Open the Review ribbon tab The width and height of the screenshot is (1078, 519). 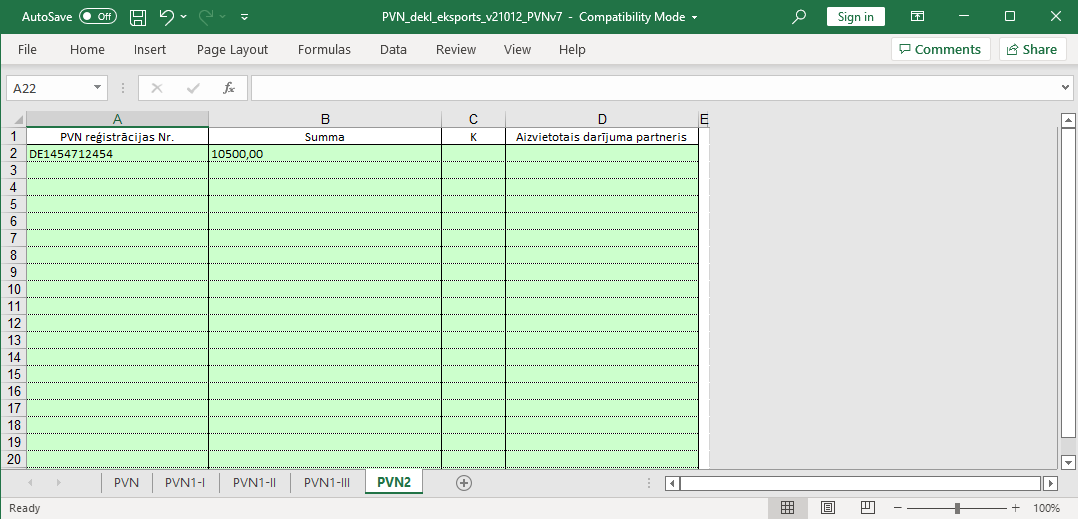click(x=456, y=49)
